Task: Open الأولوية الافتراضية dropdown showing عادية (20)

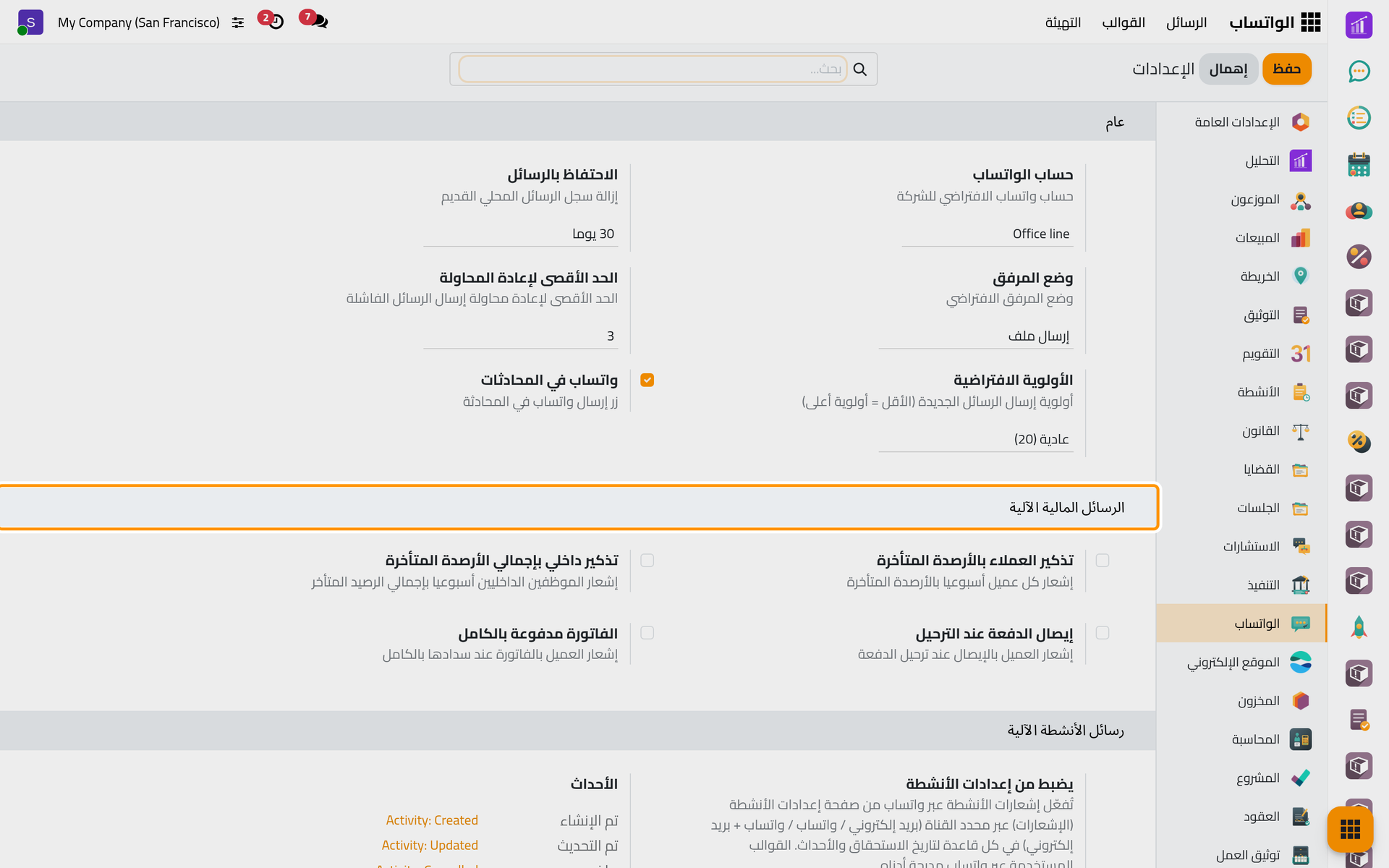Action: 976,439
